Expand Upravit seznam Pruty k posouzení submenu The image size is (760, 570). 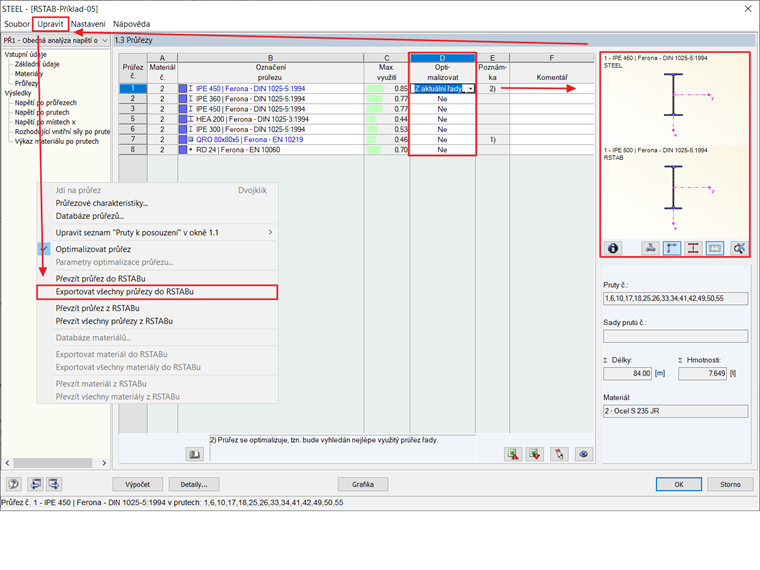tap(157, 233)
